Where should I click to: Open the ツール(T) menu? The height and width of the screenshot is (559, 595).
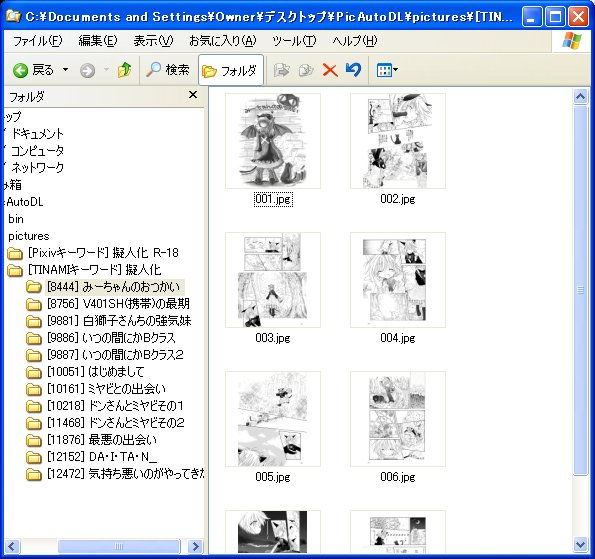tap(294, 41)
